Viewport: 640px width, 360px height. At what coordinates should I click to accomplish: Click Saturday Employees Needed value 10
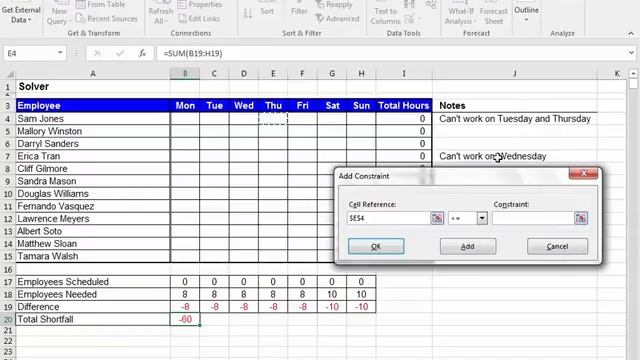point(332,295)
